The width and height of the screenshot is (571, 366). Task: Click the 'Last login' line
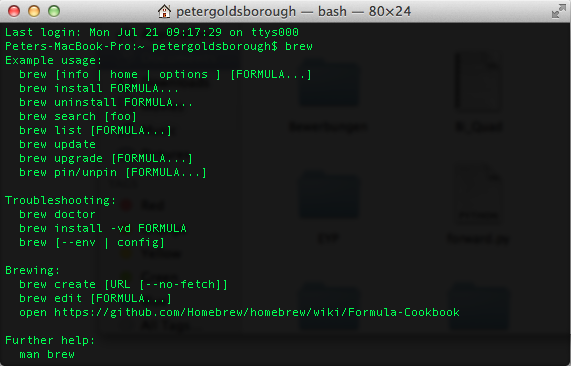point(152,32)
